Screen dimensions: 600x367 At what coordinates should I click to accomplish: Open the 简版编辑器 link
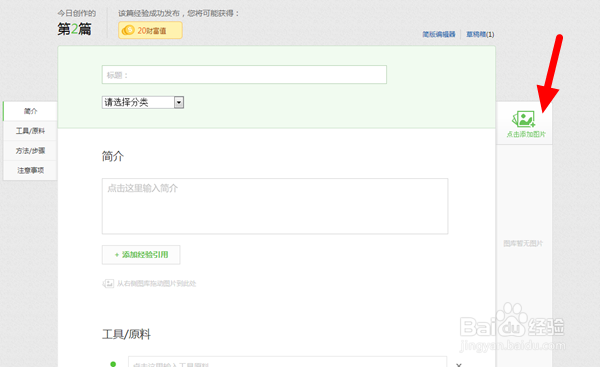(x=439, y=34)
